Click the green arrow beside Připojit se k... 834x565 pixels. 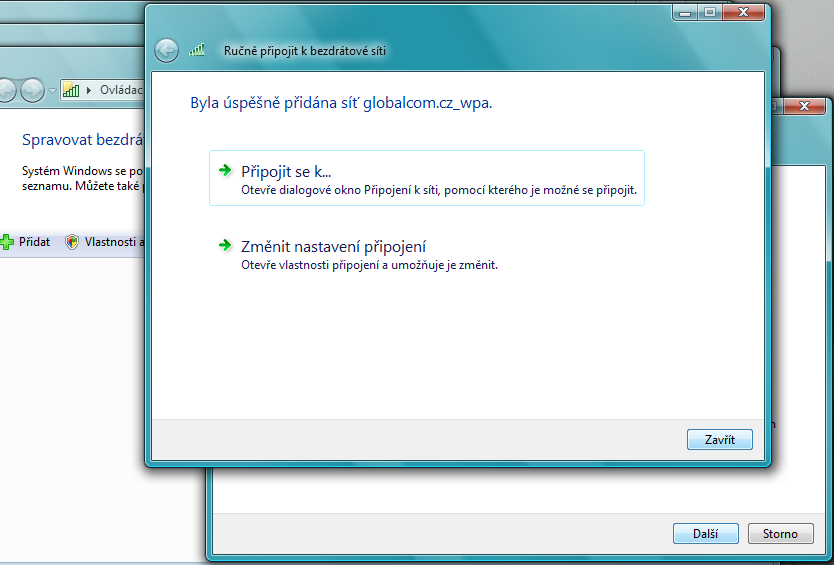[x=225, y=170]
